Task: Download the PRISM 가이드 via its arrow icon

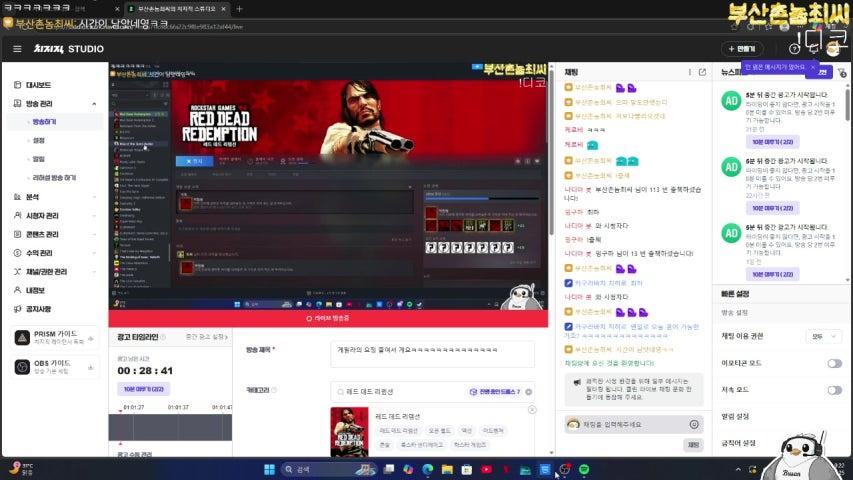Action: [x=91, y=339]
